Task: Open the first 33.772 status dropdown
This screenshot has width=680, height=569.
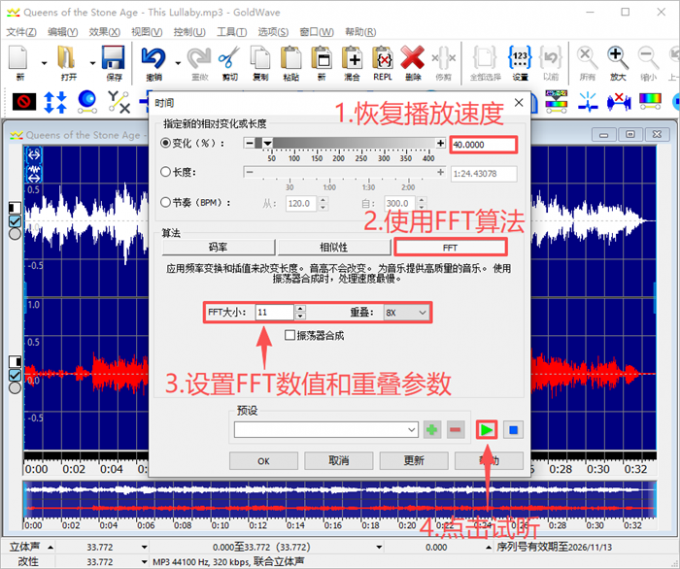Action: point(144,547)
